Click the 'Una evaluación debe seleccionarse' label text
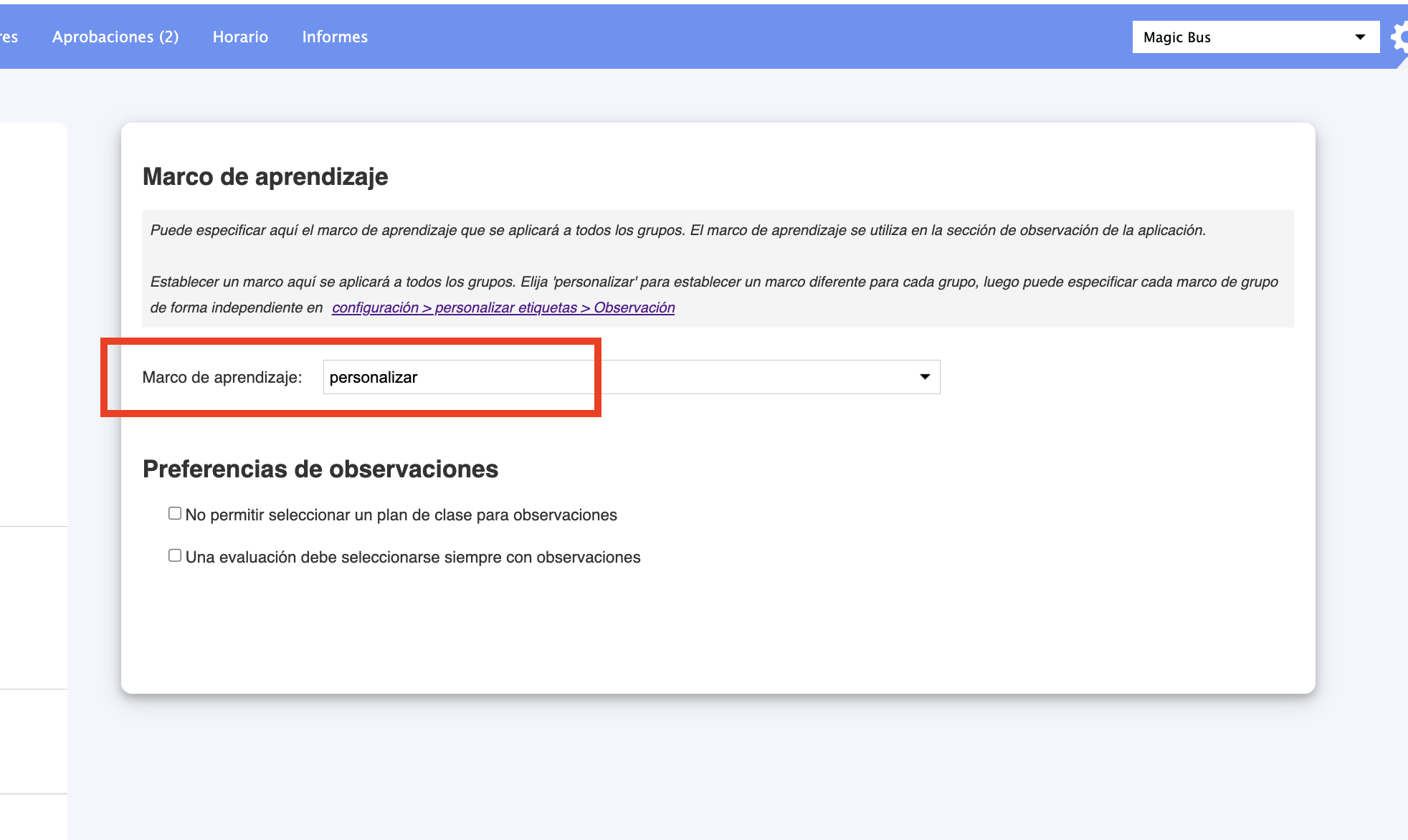Screen dimensions: 1408x840 [413, 557]
